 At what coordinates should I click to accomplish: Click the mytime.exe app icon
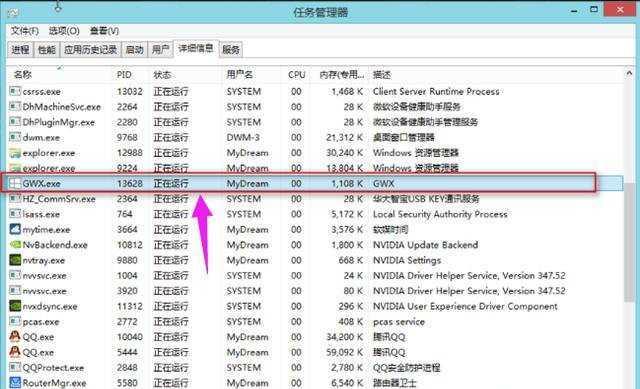[x=15, y=229]
